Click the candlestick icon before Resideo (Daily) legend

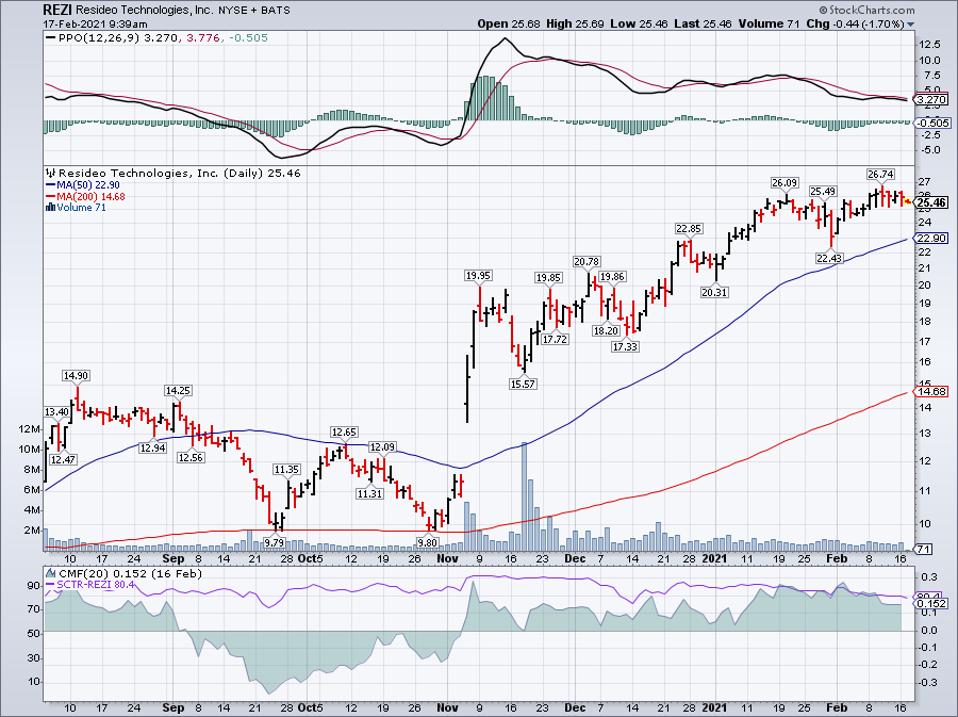(x=51, y=173)
